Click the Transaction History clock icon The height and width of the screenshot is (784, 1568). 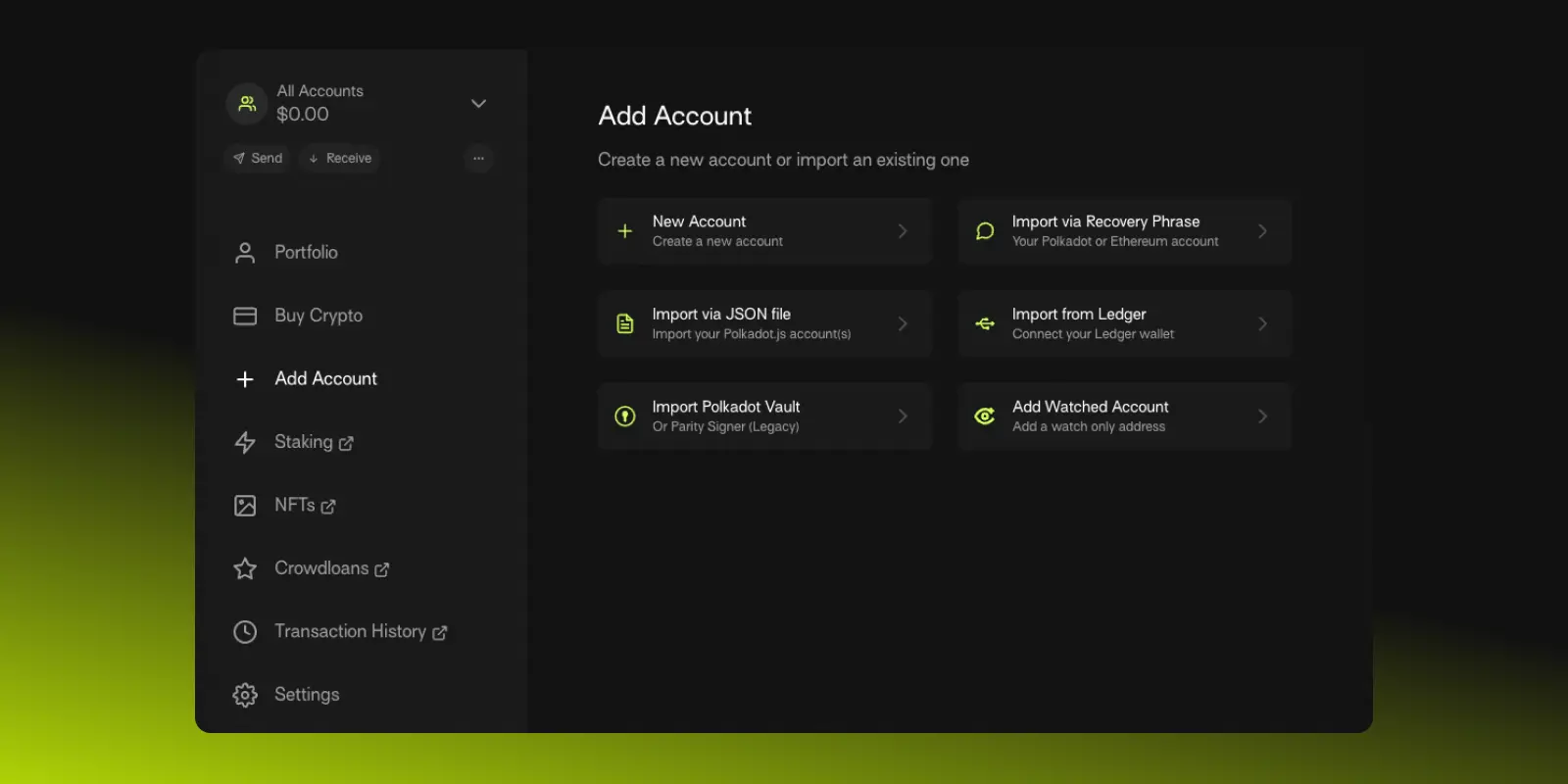click(245, 632)
